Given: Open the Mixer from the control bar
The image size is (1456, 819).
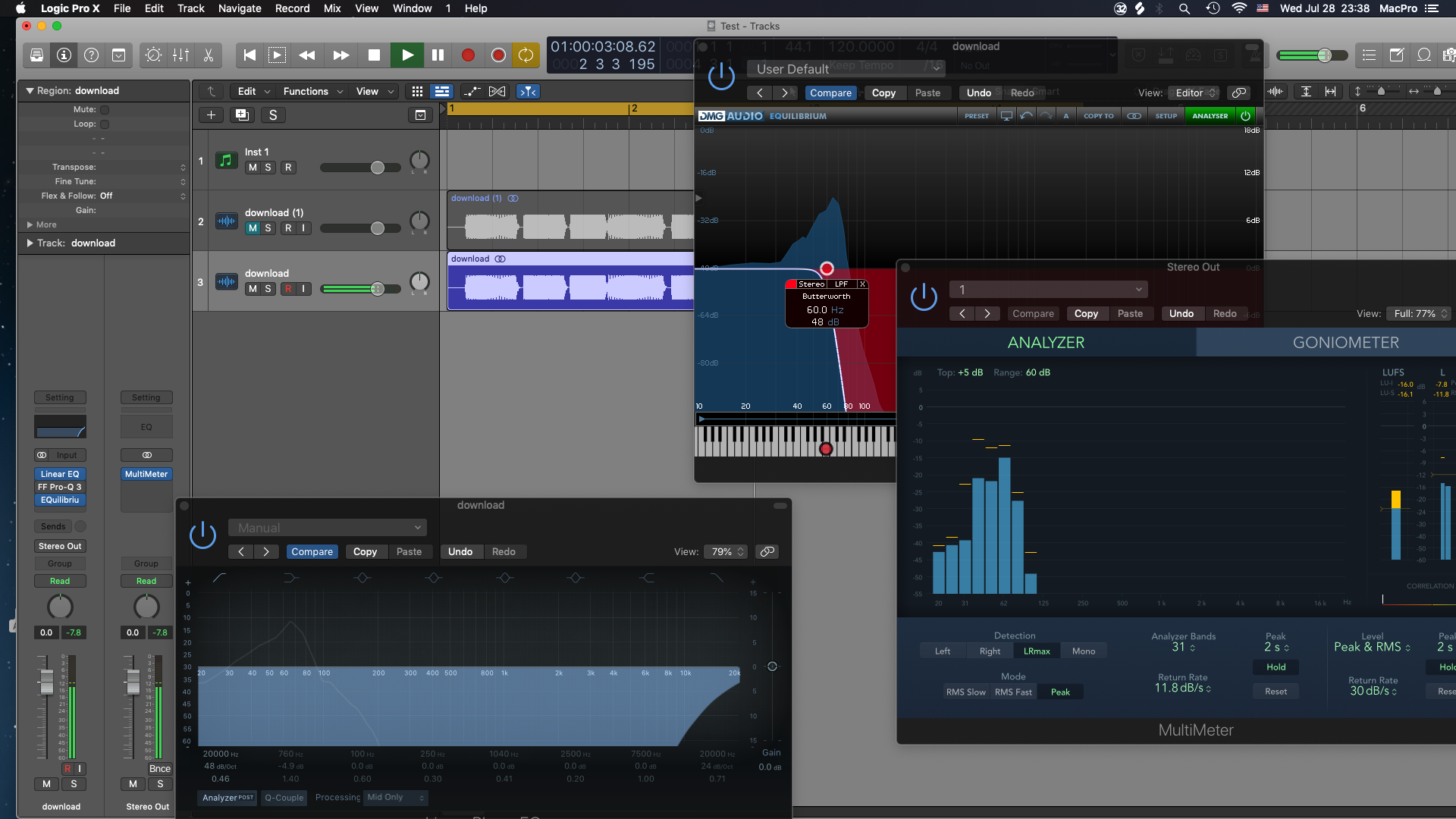Looking at the screenshot, I should pyautogui.click(x=180, y=55).
